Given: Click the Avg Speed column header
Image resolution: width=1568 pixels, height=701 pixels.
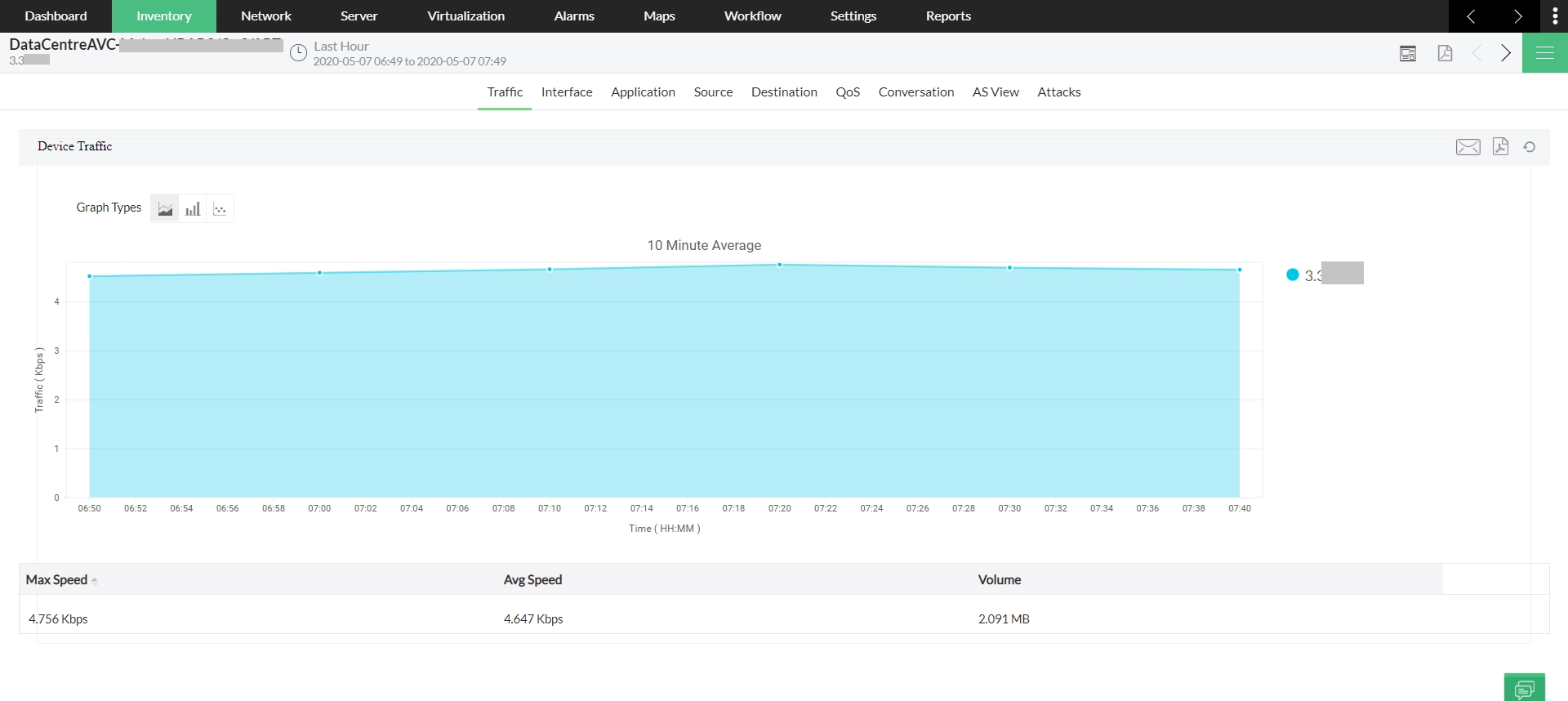Looking at the screenshot, I should pyautogui.click(x=532, y=580).
